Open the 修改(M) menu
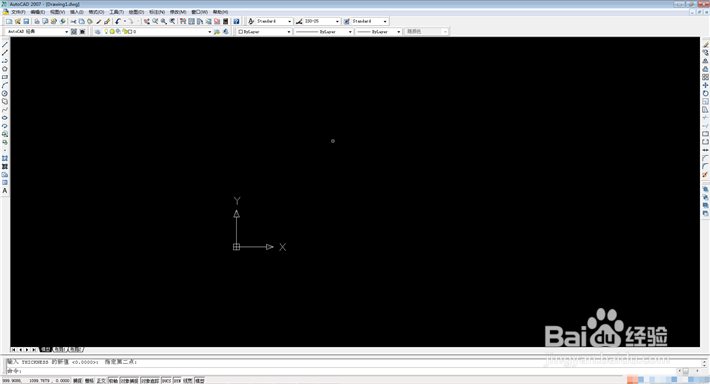The height and width of the screenshot is (384, 710). (x=178, y=12)
